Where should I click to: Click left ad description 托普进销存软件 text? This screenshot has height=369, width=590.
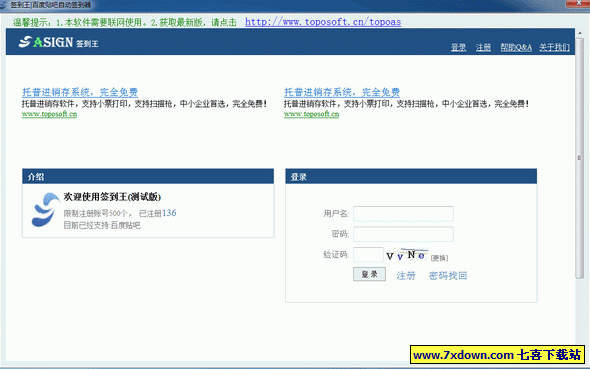coord(144,104)
